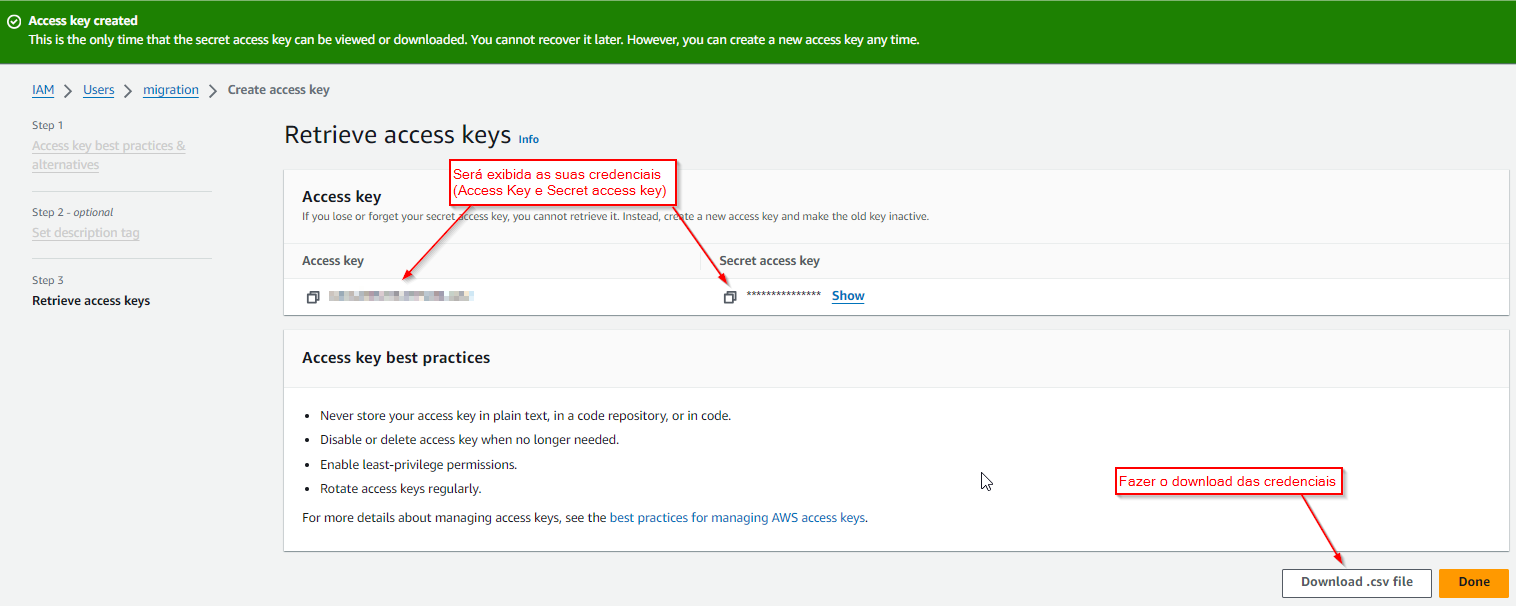Download the .csv file of credentials
Screen dimensions: 1516x606
(x=1356, y=582)
